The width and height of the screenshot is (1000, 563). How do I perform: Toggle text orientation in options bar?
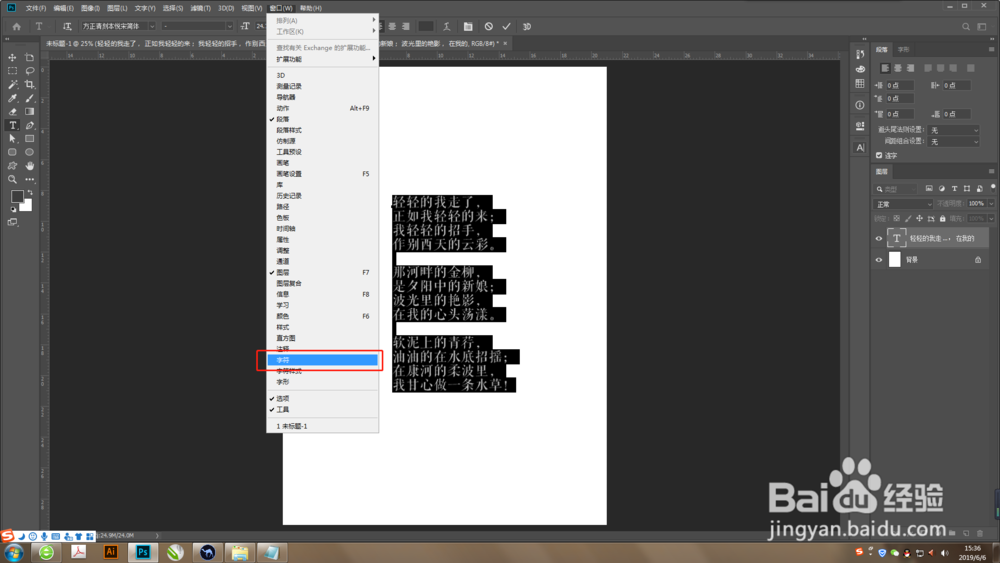coord(67,26)
